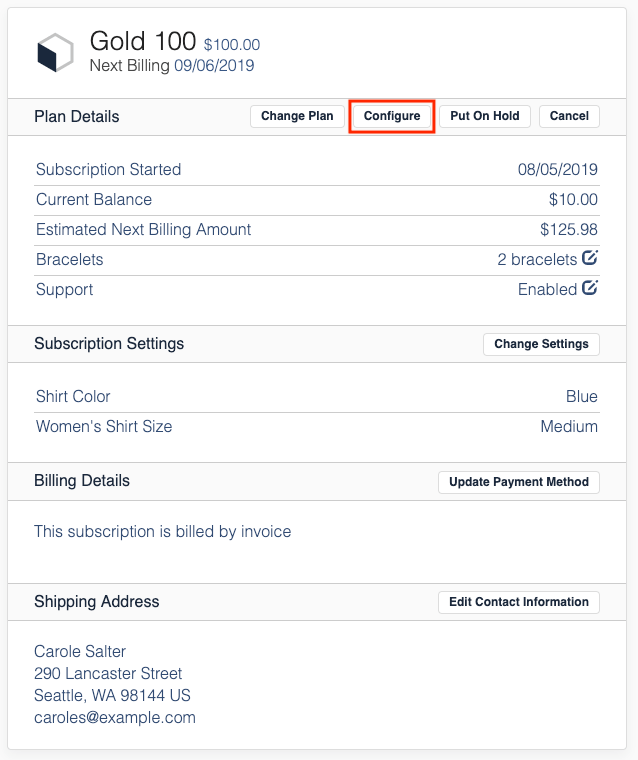638x760 pixels.
Task: Open the Configure option
Action: coord(392,116)
